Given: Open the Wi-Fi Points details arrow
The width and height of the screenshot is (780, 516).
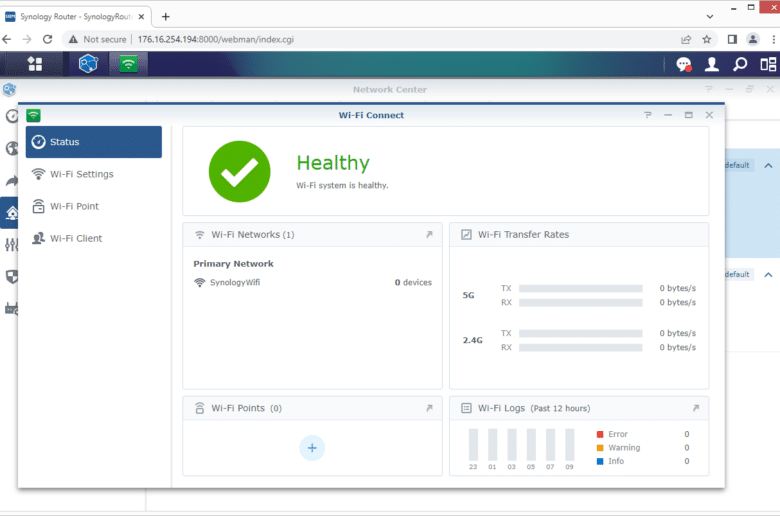Looking at the screenshot, I should 429,408.
